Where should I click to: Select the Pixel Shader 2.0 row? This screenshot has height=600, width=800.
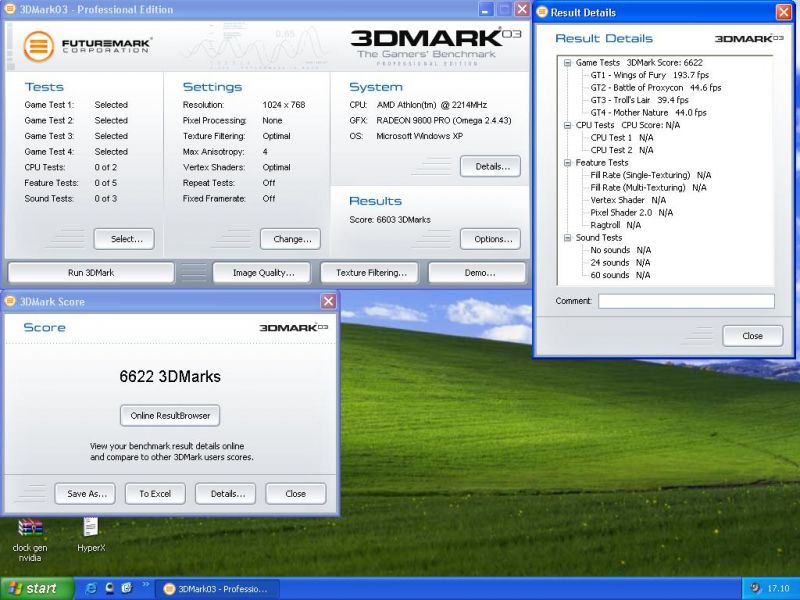pyautogui.click(x=632, y=213)
